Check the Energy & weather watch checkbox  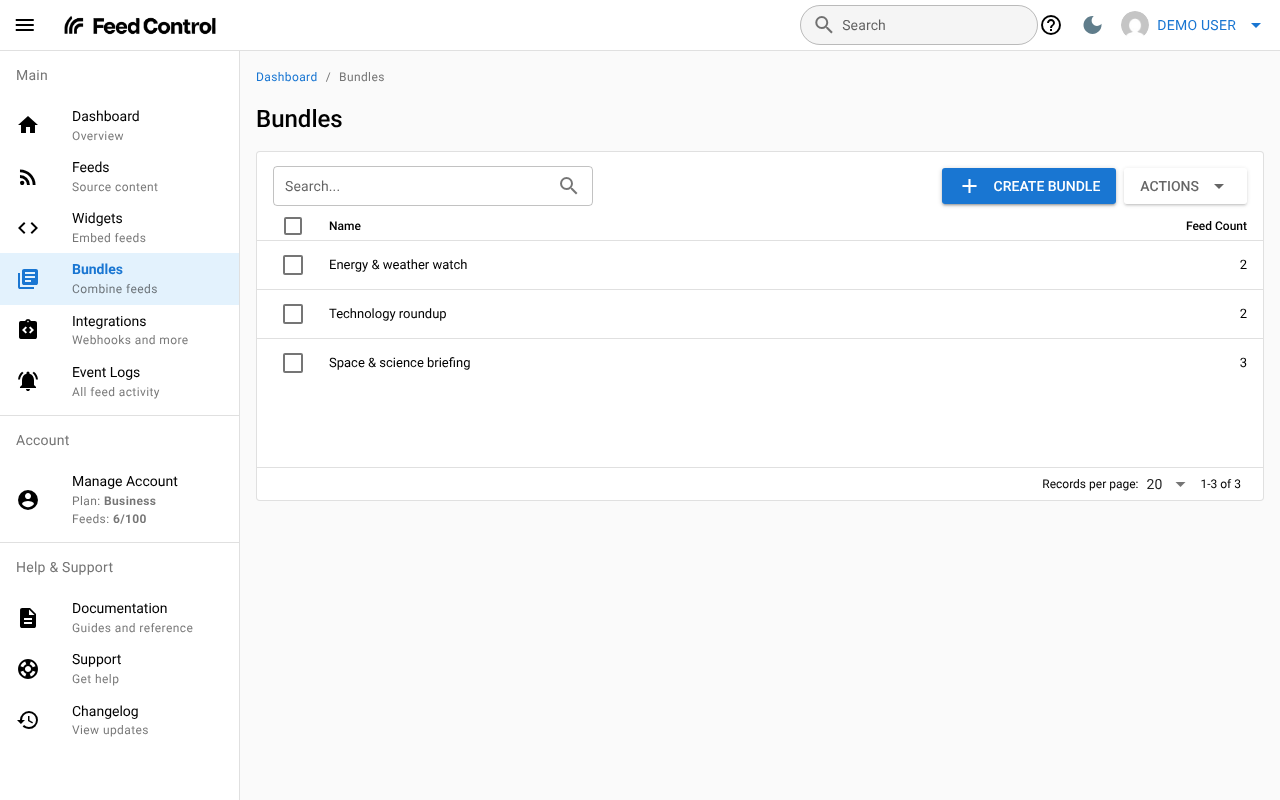tap(293, 265)
